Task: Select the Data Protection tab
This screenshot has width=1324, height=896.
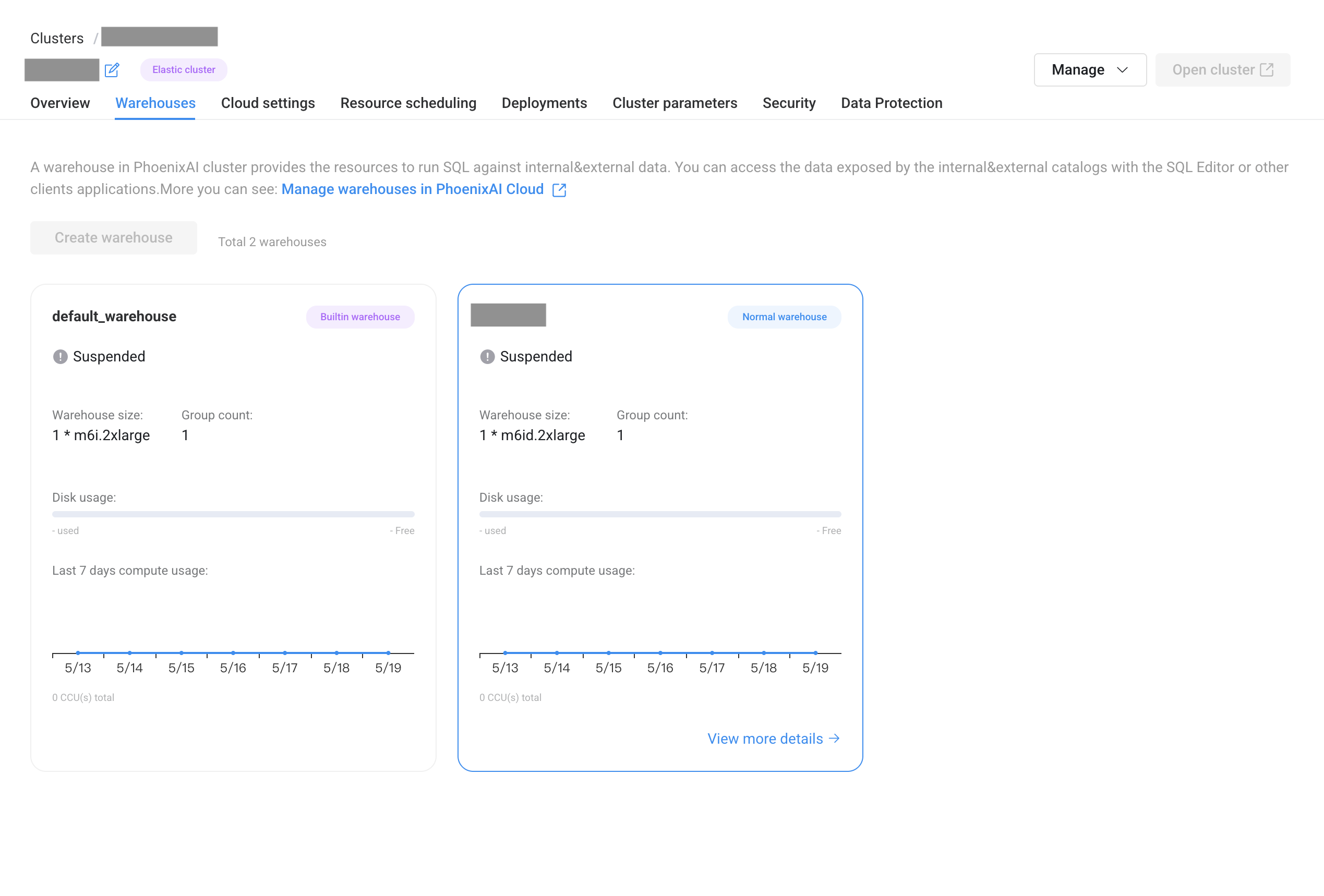Action: click(892, 103)
